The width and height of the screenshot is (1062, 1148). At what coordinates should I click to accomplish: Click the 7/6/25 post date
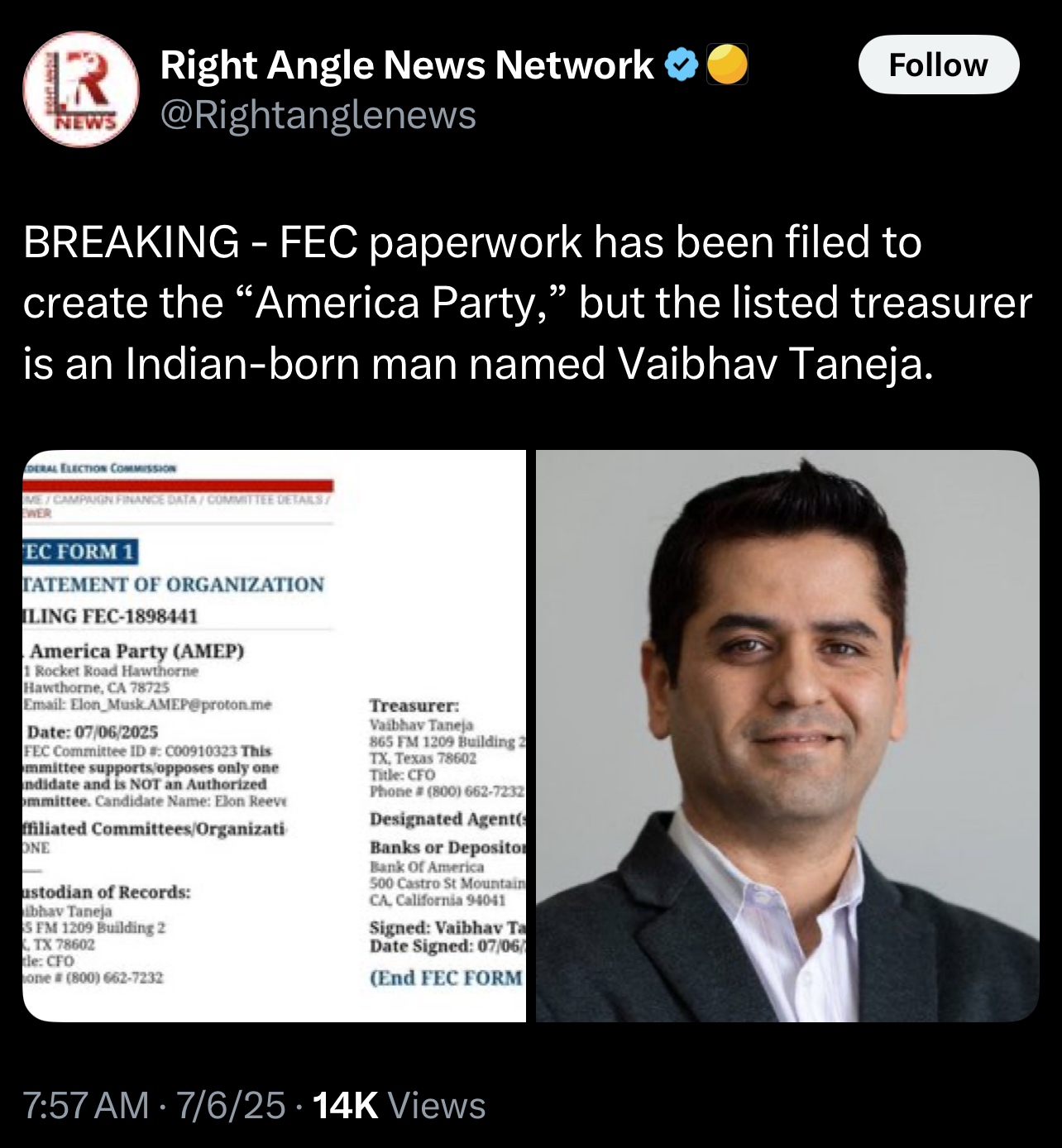tap(231, 1106)
